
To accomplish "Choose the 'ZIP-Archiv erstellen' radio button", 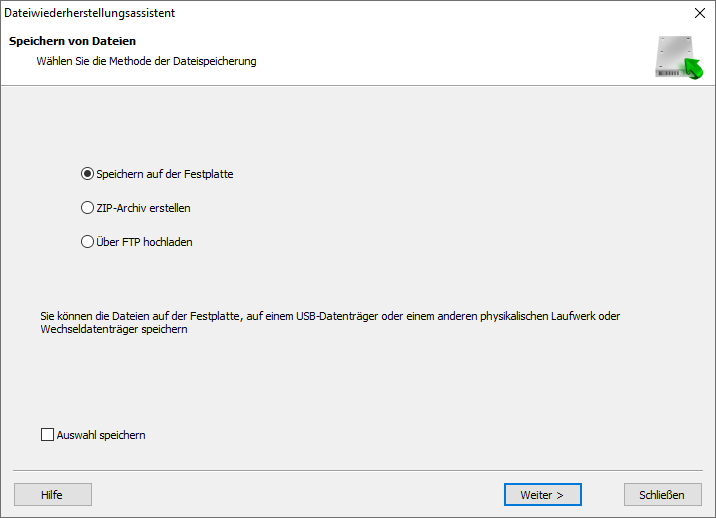I will [87, 208].
